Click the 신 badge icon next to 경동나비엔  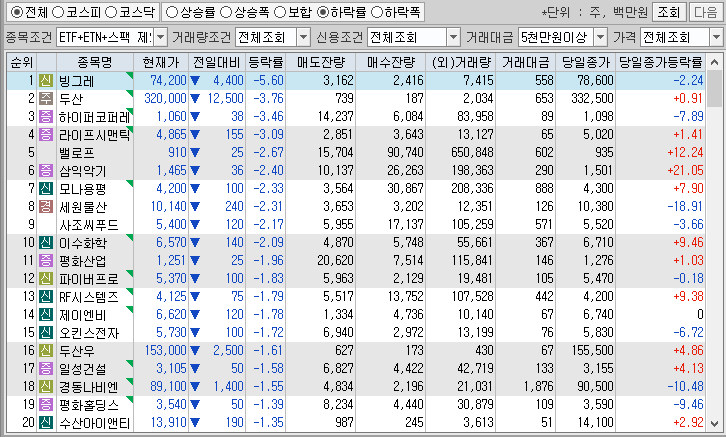click(45, 387)
